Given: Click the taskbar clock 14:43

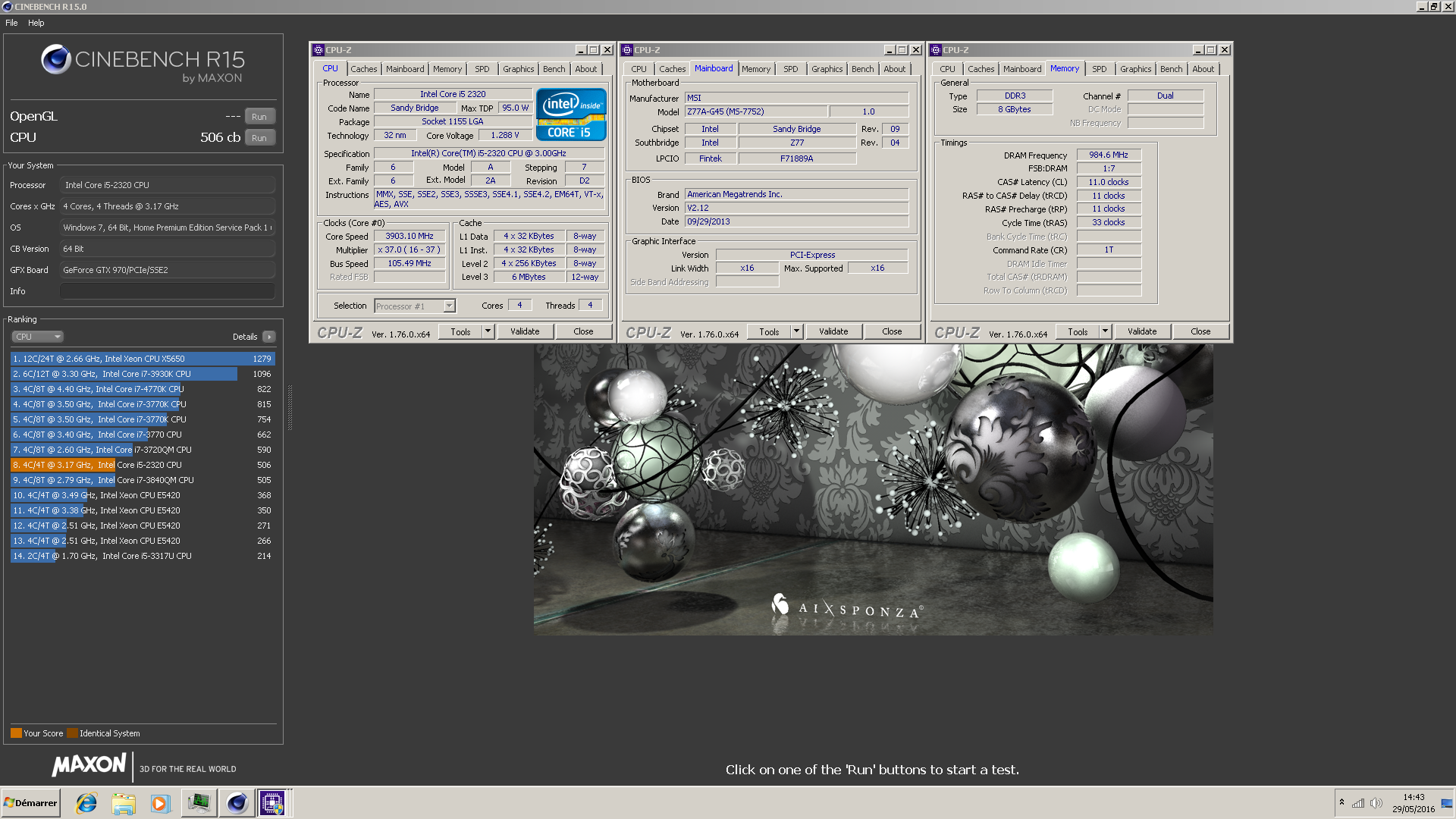Looking at the screenshot, I should [x=1414, y=797].
